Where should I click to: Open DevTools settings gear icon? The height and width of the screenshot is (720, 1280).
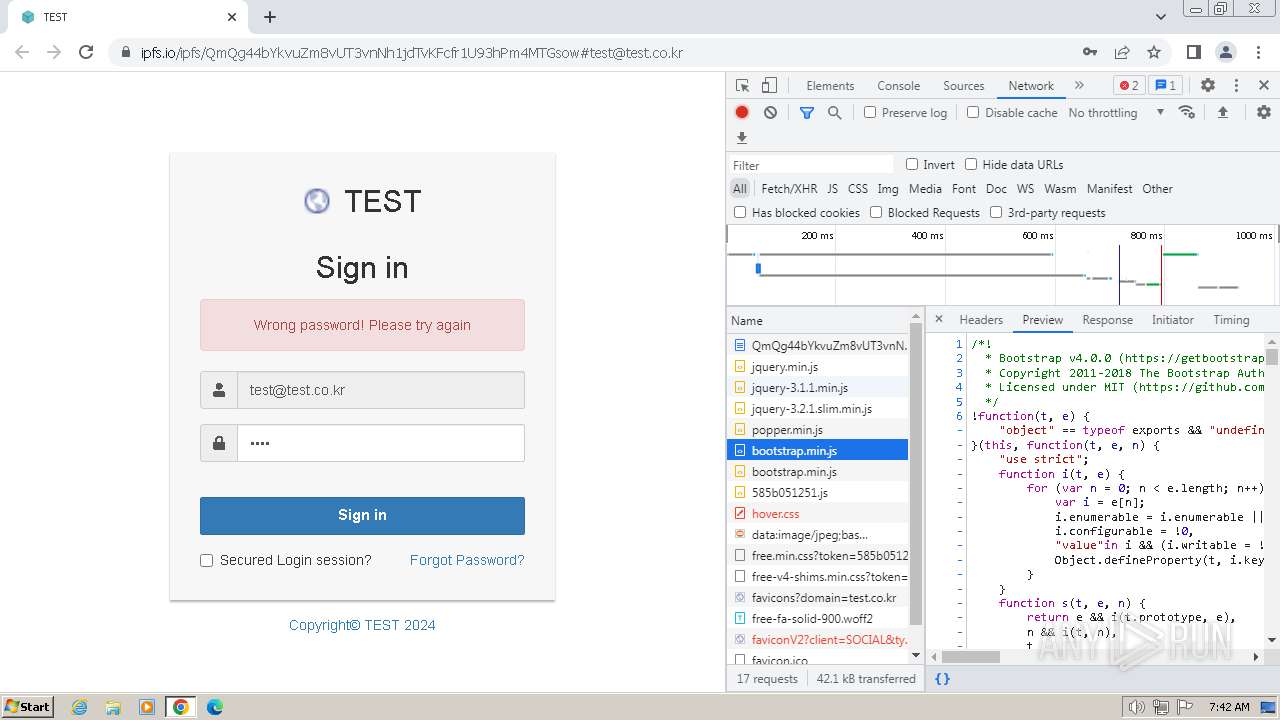coord(1208,86)
